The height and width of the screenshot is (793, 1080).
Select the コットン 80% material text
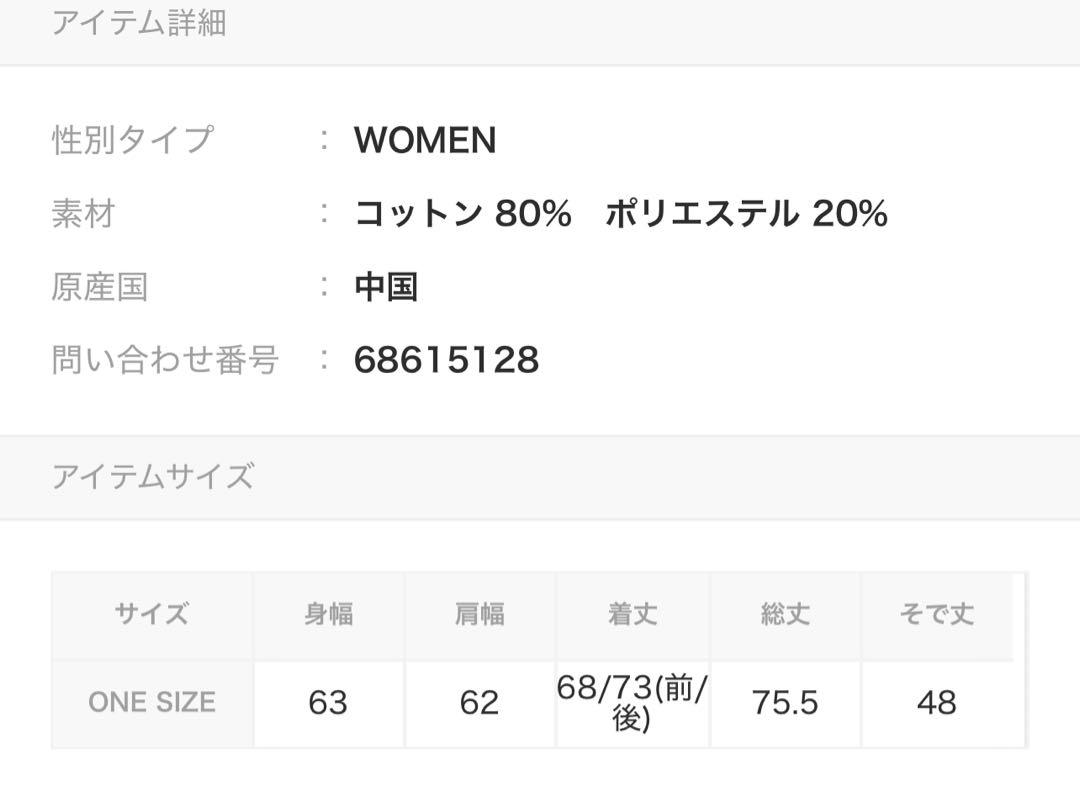coord(463,214)
